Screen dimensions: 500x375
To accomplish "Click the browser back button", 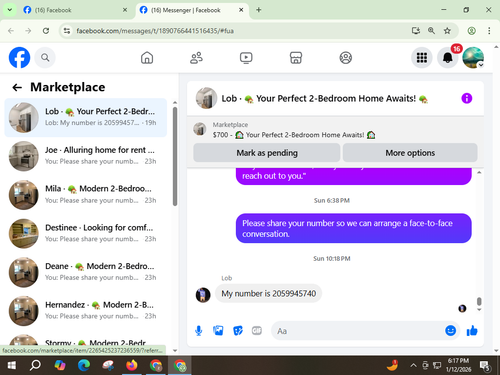I will point(11,31).
